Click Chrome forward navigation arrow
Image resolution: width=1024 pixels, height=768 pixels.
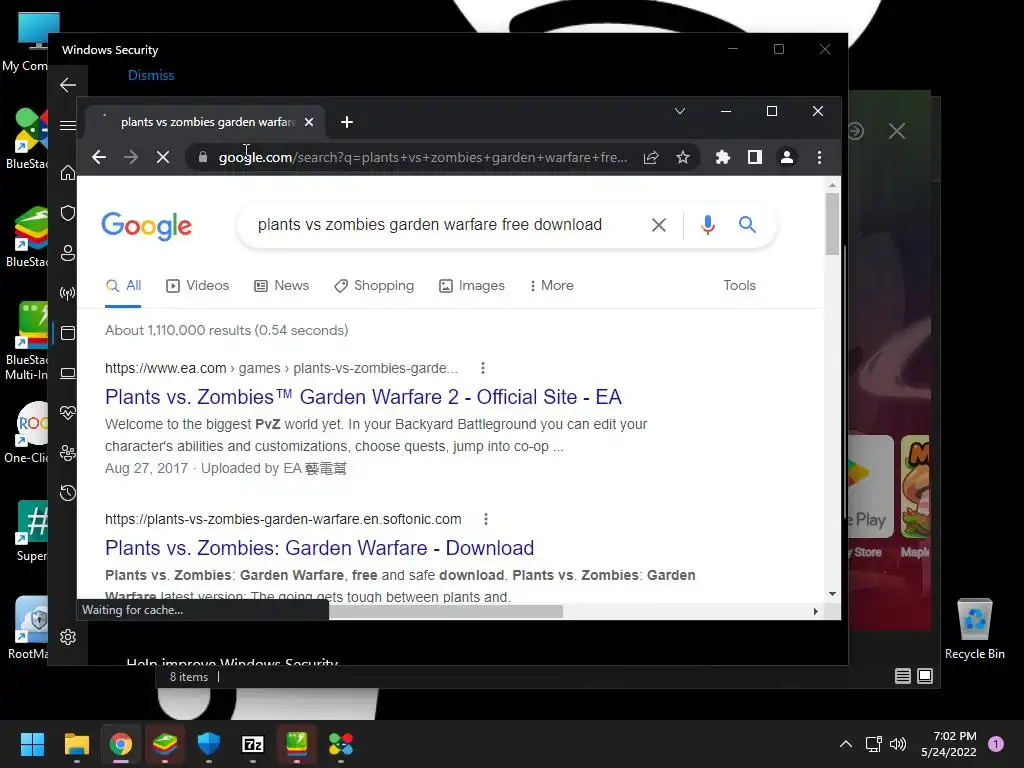tap(131, 157)
